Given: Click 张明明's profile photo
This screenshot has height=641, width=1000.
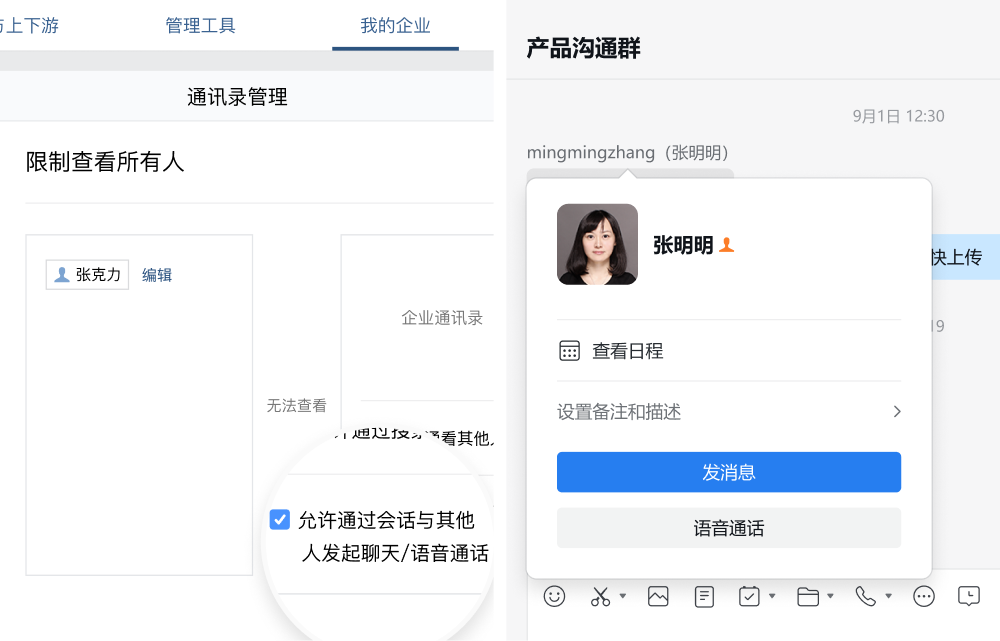Looking at the screenshot, I should click(598, 244).
